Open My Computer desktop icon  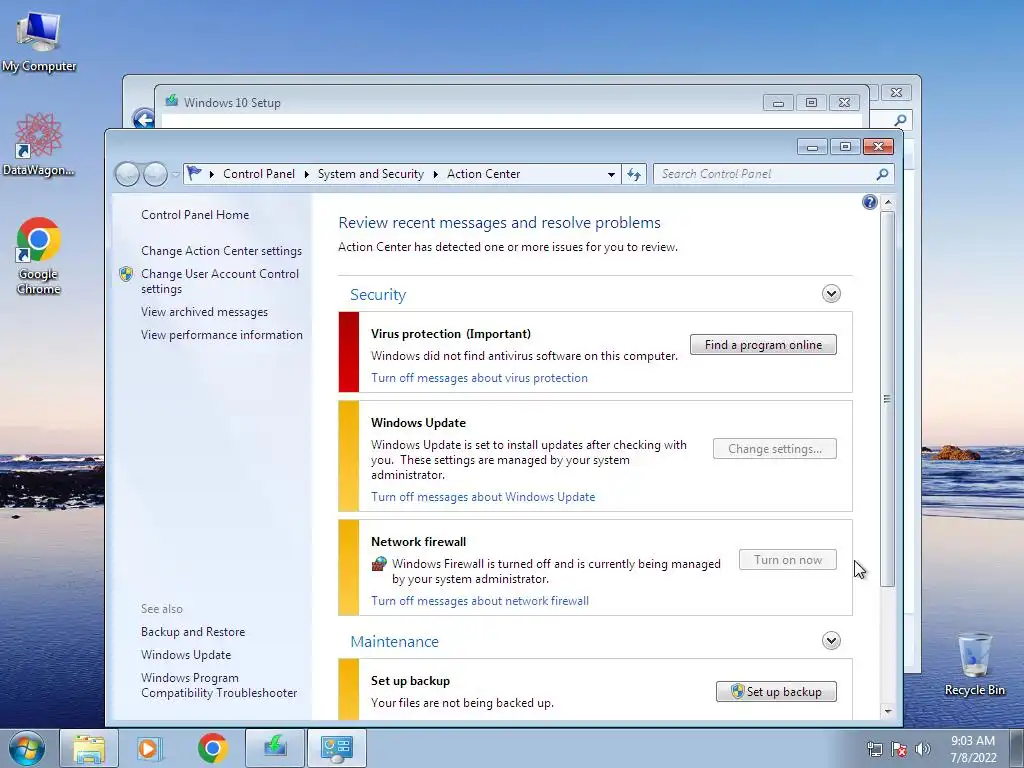tap(39, 41)
